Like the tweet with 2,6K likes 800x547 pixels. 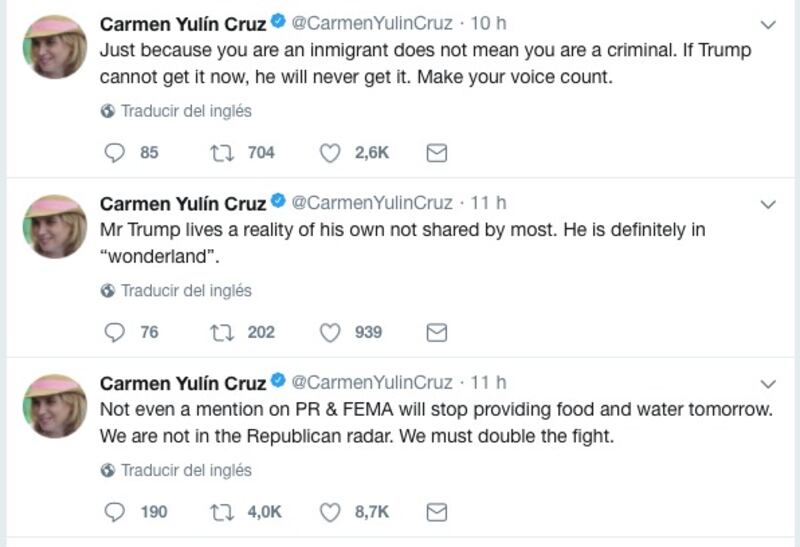pyautogui.click(x=330, y=153)
